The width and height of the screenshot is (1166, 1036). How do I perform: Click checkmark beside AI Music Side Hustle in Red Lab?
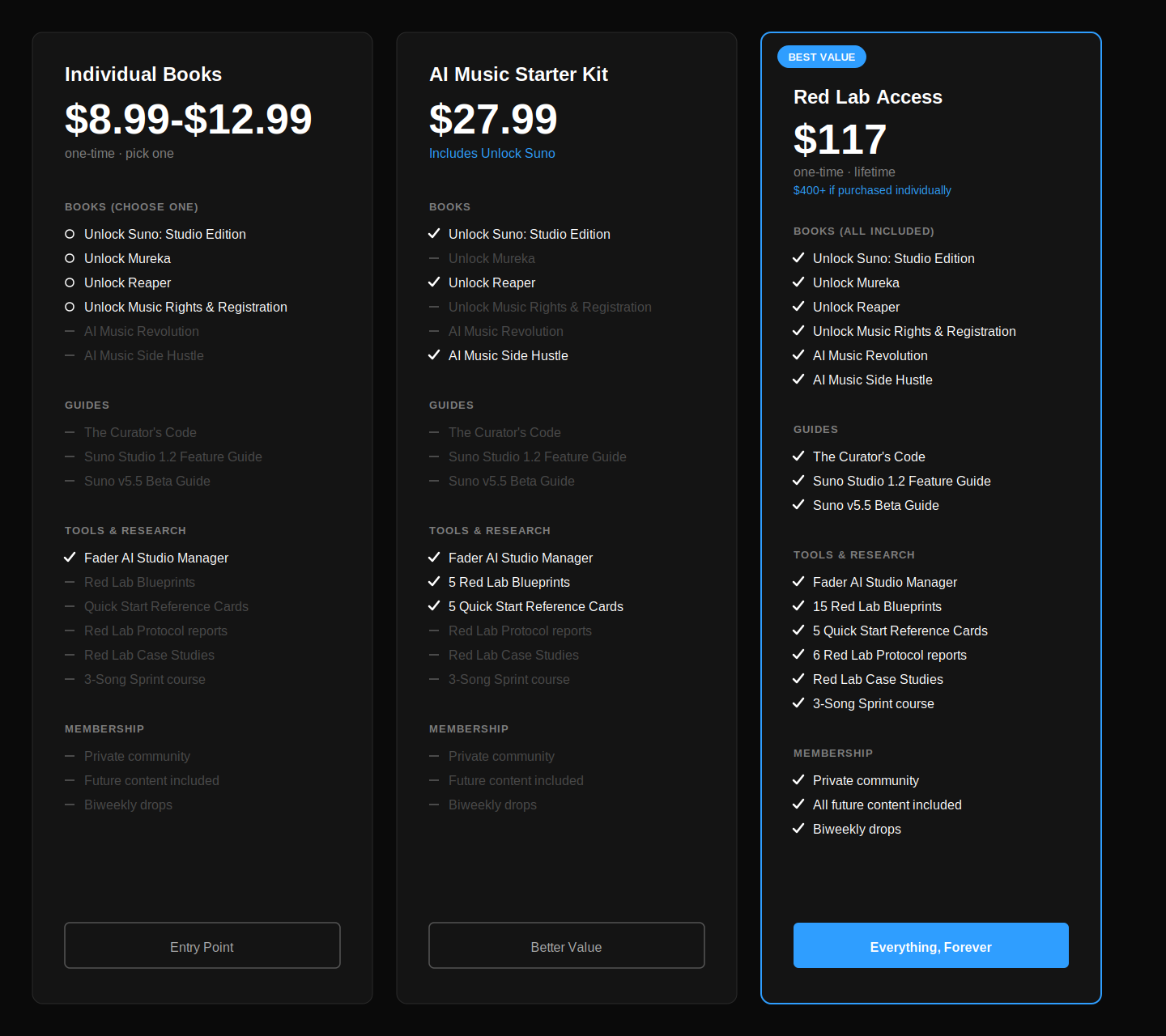[x=798, y=379]
